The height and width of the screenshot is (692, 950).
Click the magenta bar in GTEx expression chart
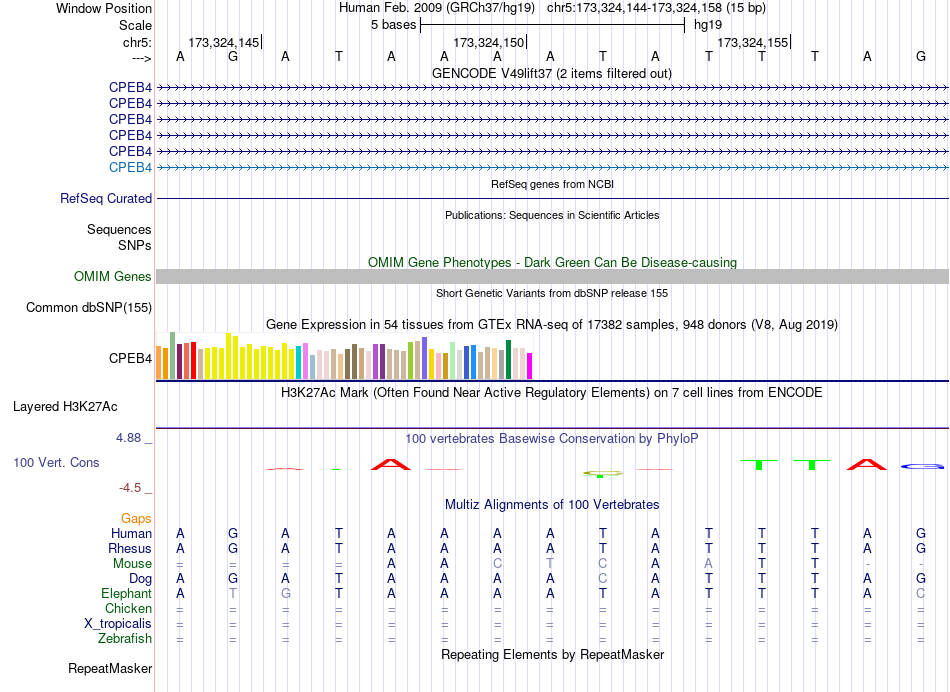pyautogui.click(x=529, y=366)
